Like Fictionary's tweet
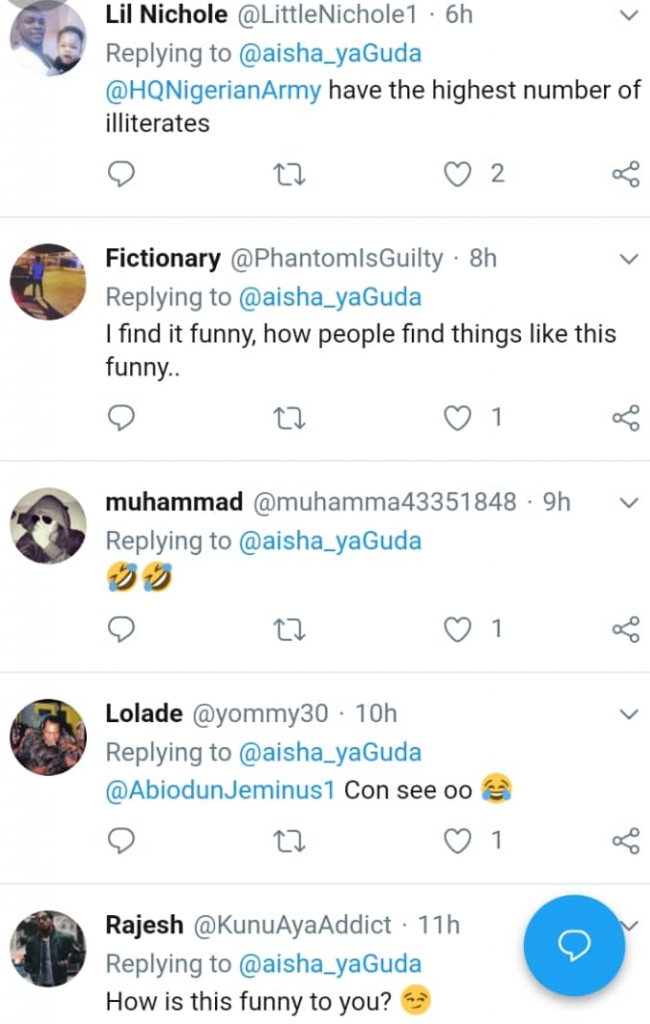Image resolution: width=650 pixels, height=1024 pixels. pos(458,418)
